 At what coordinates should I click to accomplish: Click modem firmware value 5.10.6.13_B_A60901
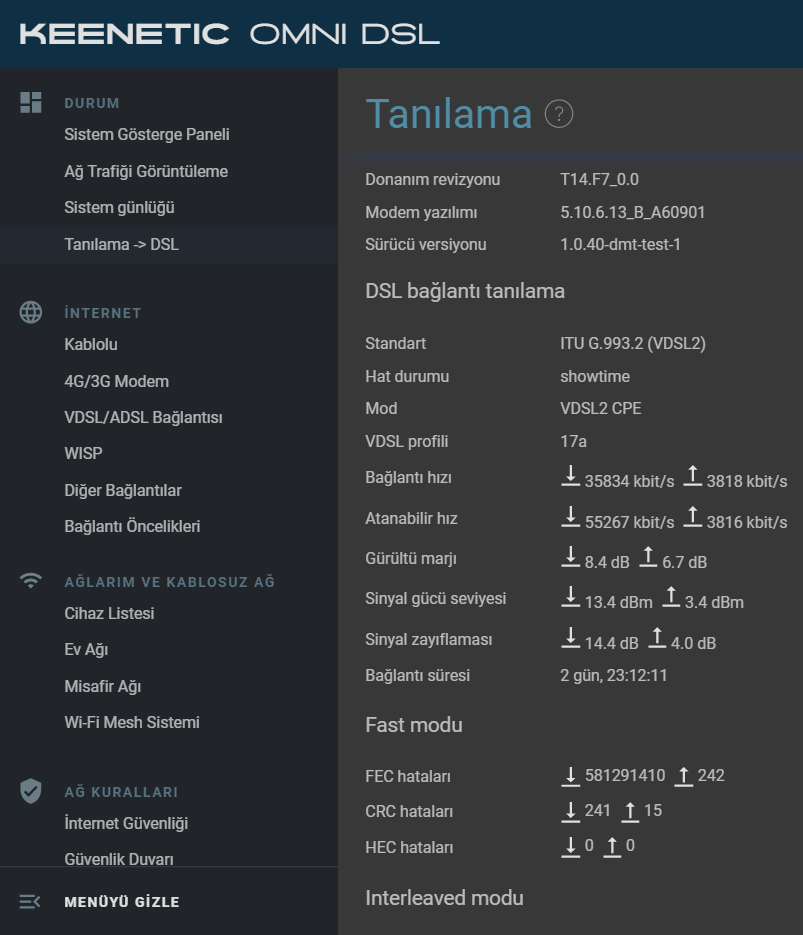pos(633,212)
